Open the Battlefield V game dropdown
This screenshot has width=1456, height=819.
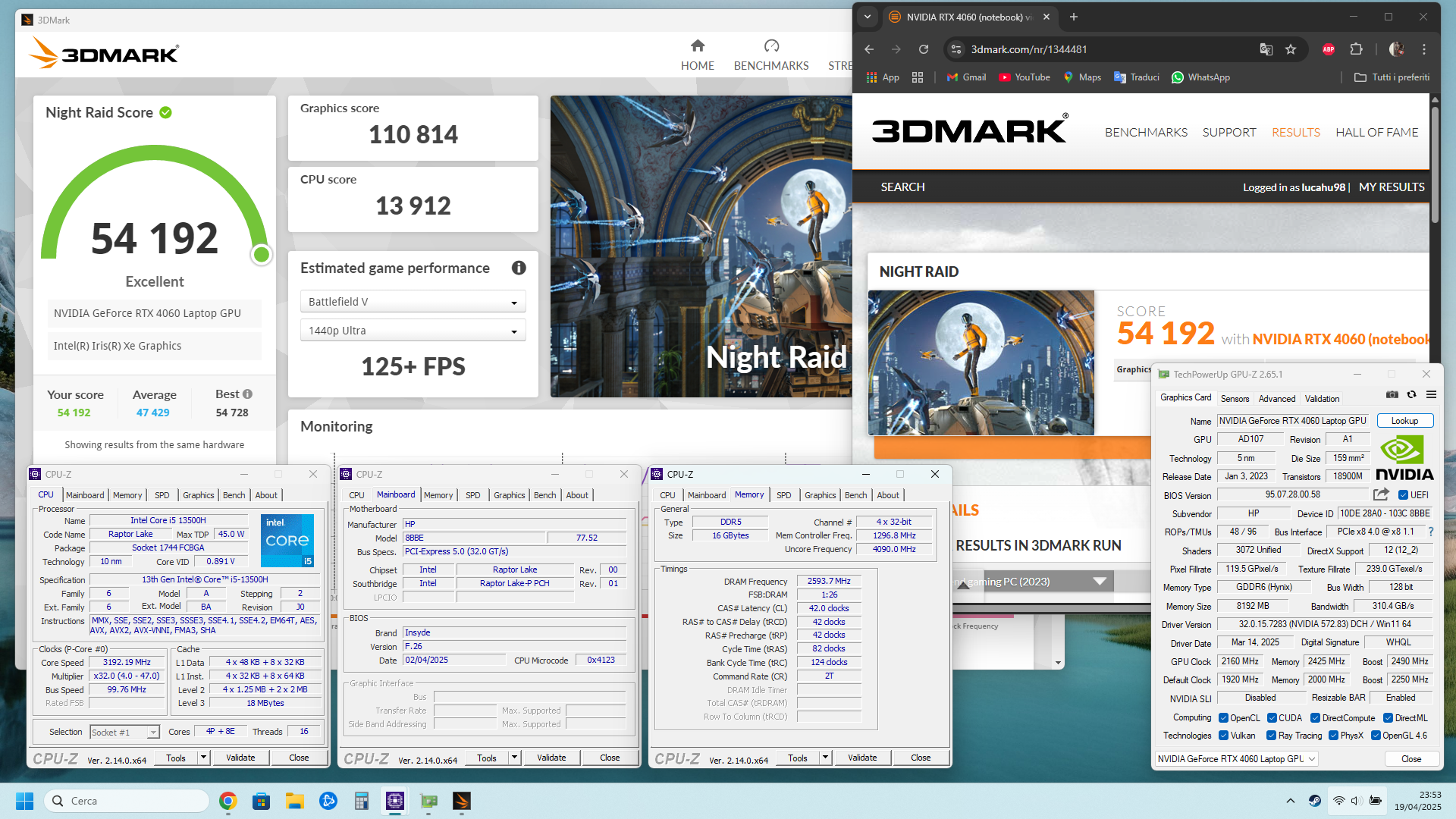[x=413, y=302]
